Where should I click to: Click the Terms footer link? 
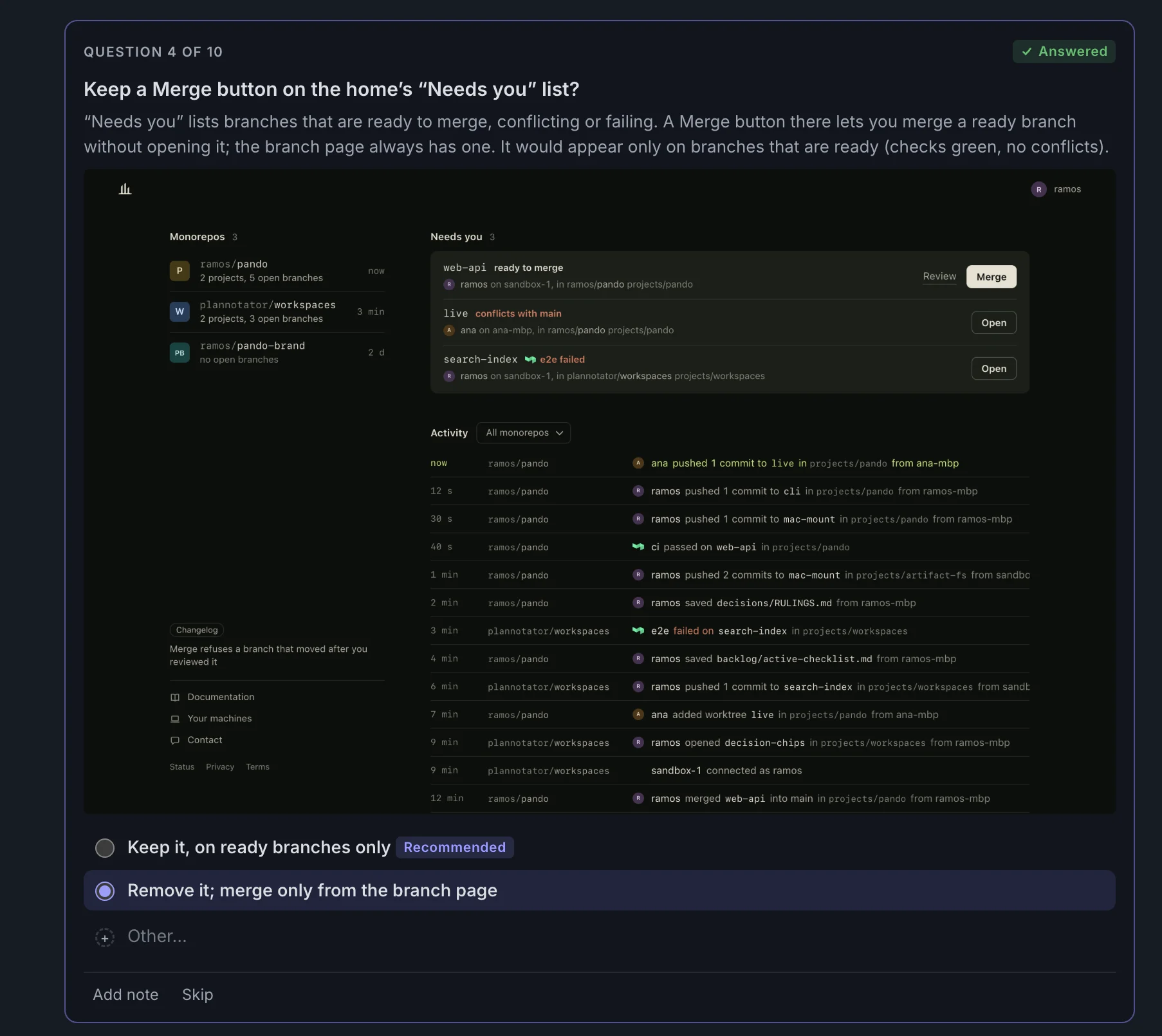(257, 767)
